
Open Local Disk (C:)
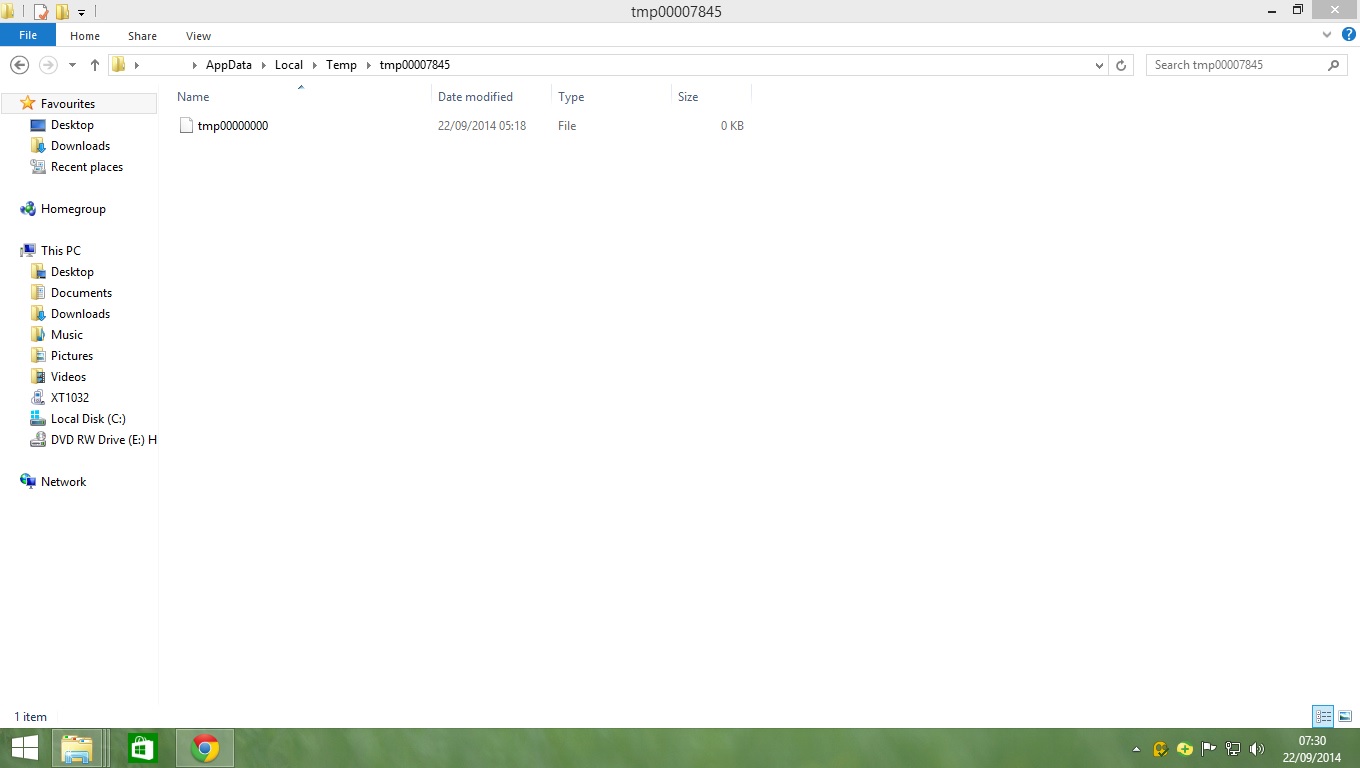[x=88, y=419]
